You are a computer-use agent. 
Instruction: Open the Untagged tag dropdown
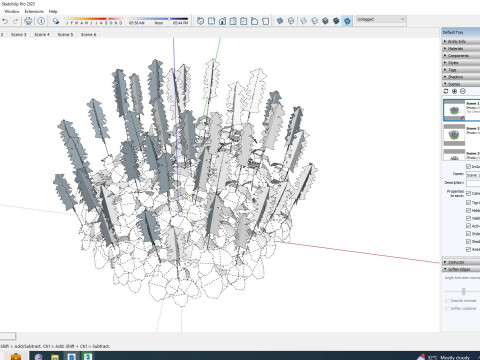[381, 19]
